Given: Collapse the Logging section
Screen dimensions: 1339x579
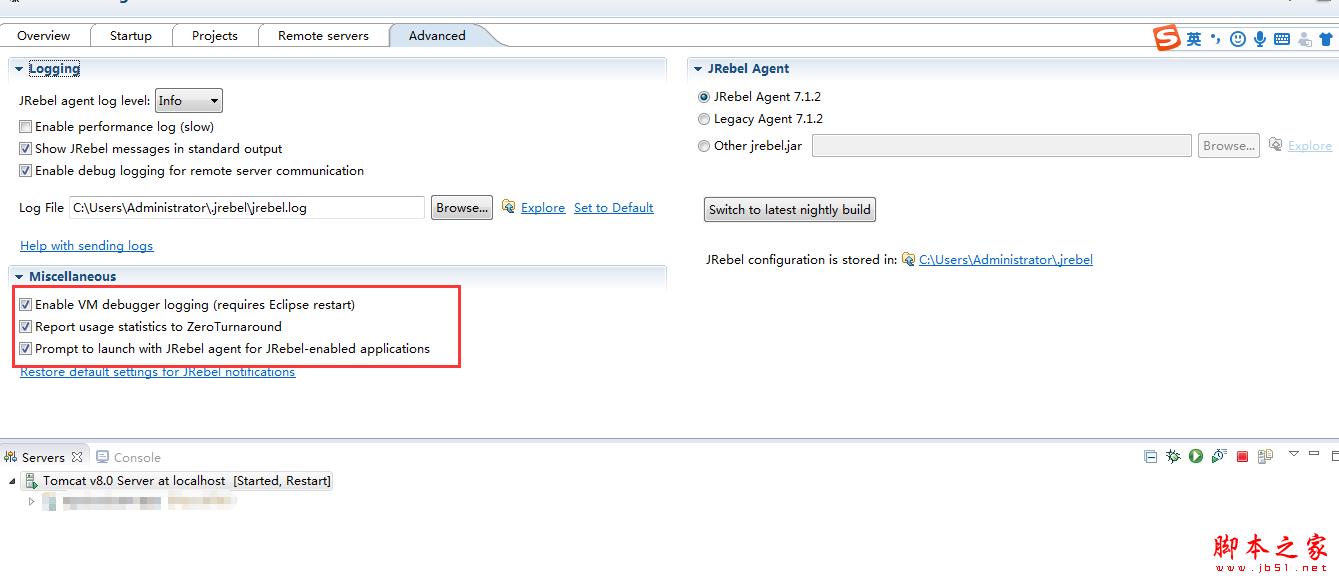Looking at the screenshot, I should point(19,69).
